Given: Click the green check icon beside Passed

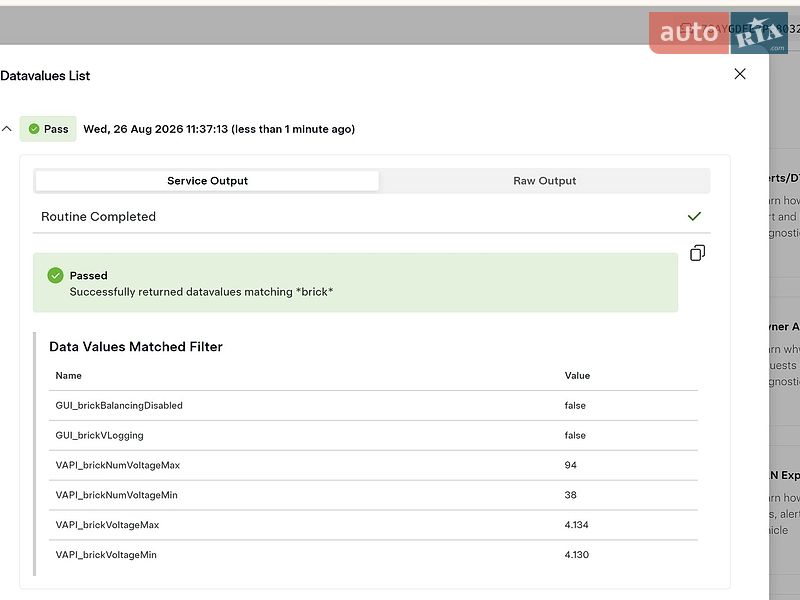Looking at the screenshot, I should (55, 276).
